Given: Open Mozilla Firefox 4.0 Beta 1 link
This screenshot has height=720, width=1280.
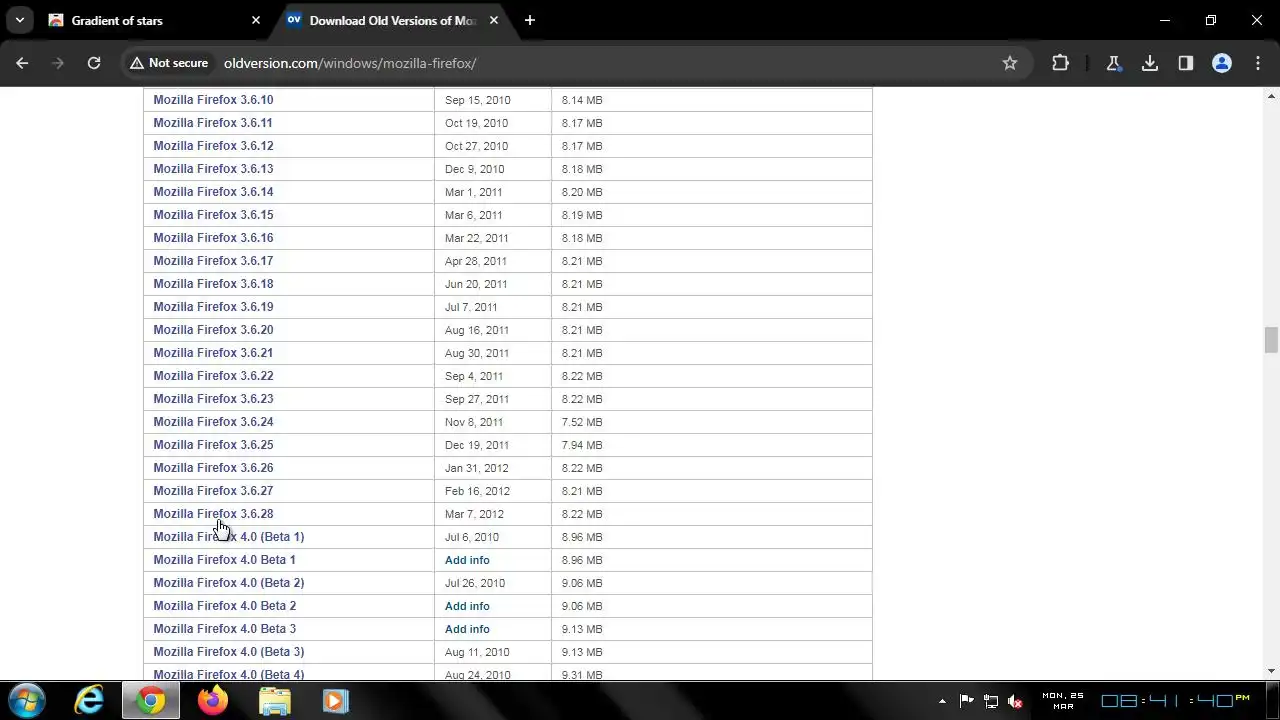Looking at the screenshot, I should click(224, 560).
